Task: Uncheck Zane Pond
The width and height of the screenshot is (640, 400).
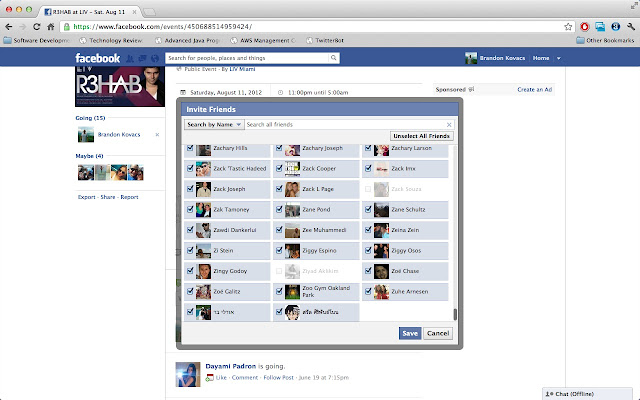Action: click(279, 209)
